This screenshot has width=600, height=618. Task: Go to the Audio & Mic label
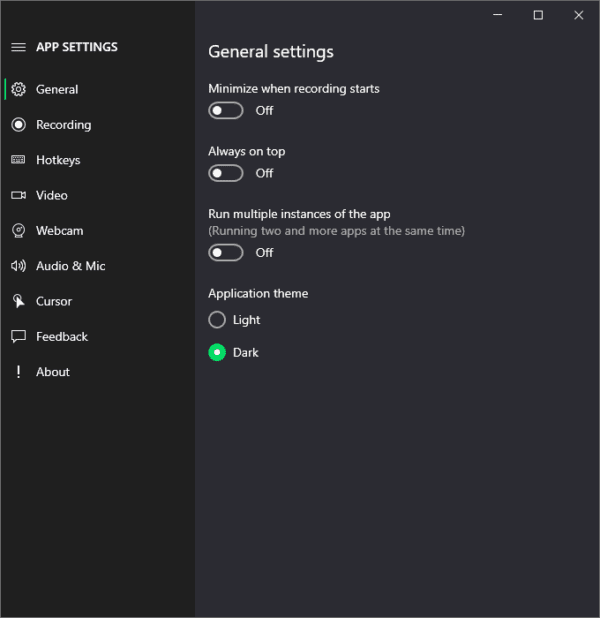coord(70,266)
